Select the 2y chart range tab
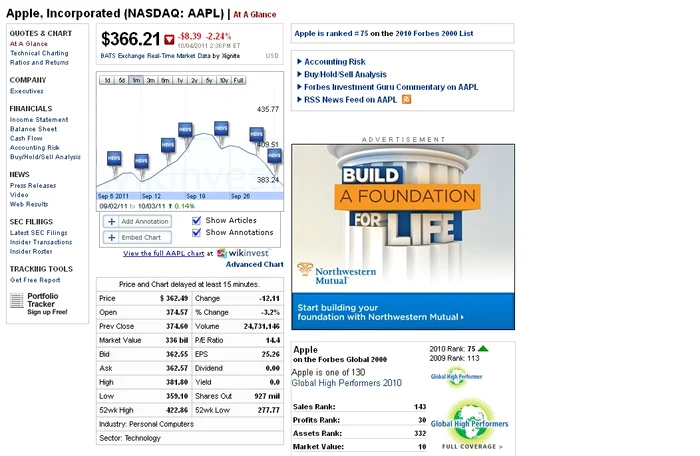The height and width of the screenshot is (456, 700). [x=195, y=80]
